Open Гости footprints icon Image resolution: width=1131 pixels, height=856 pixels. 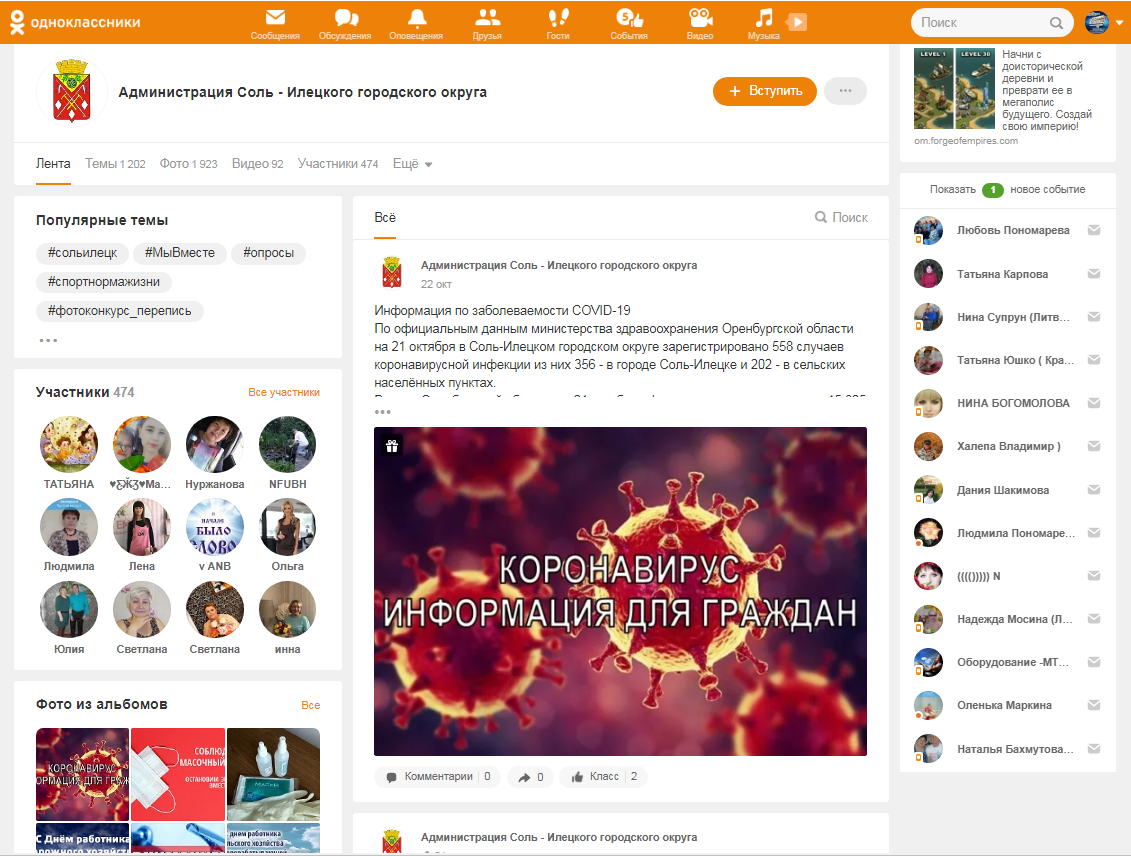tap(558, 18)
